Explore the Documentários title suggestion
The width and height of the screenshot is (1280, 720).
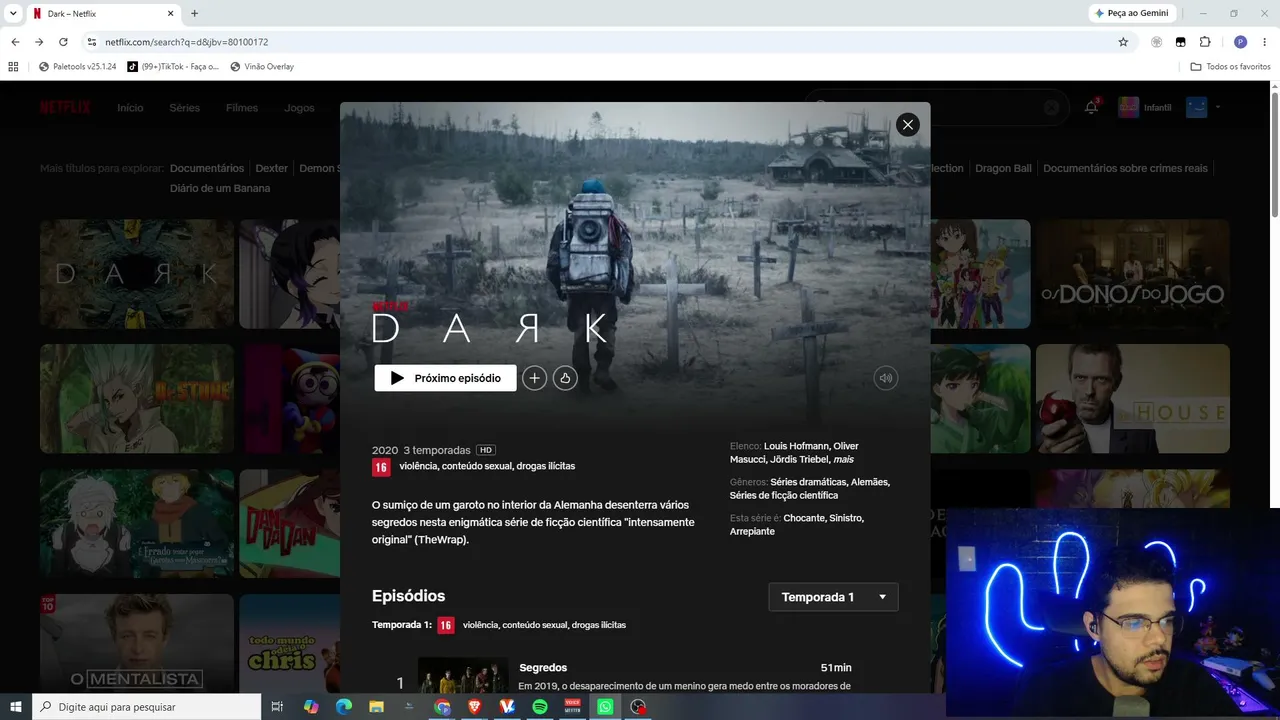[x=207, y=168]
